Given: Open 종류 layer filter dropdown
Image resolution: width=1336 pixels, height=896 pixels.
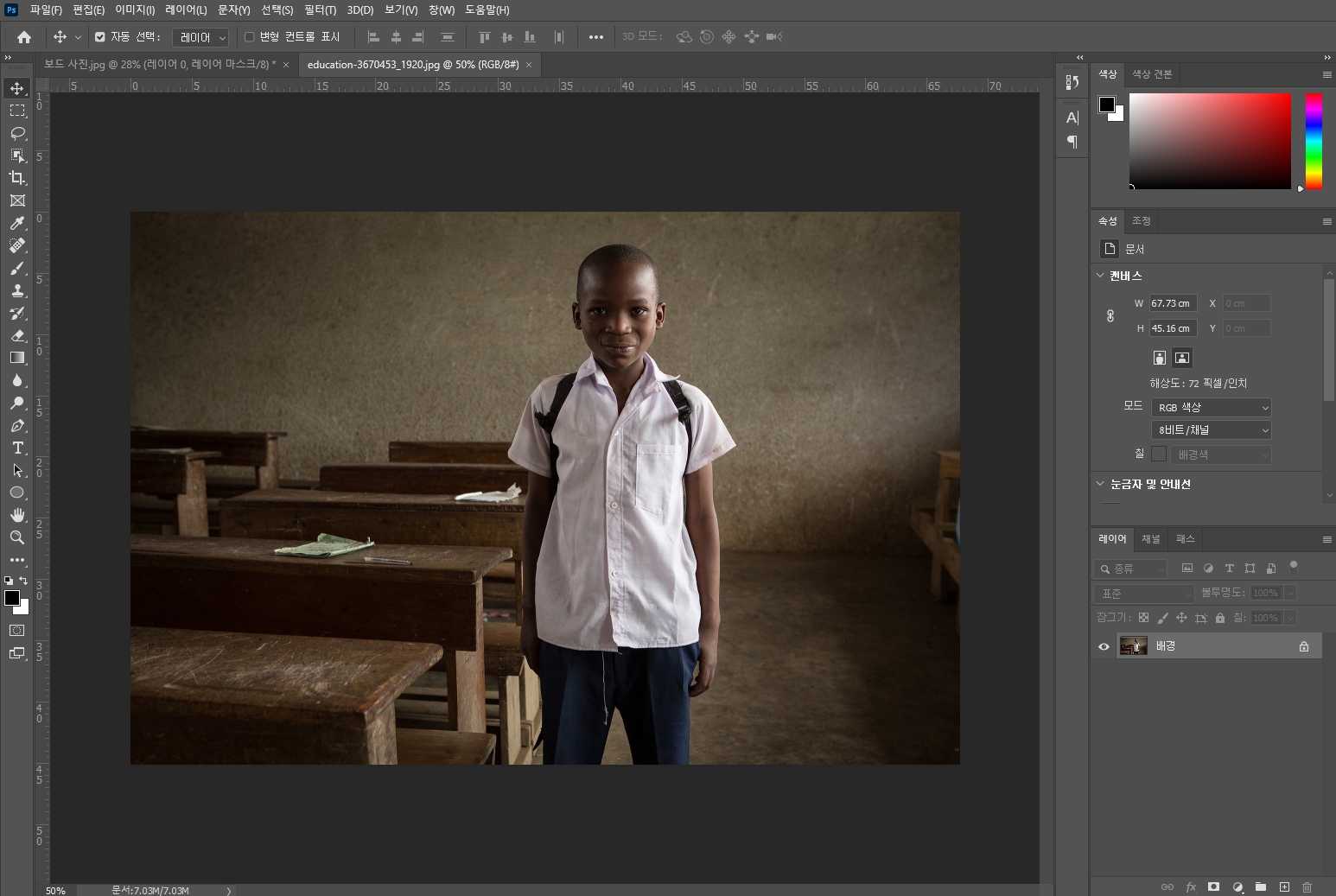Looking at the screenshot, I should 1130,569.
